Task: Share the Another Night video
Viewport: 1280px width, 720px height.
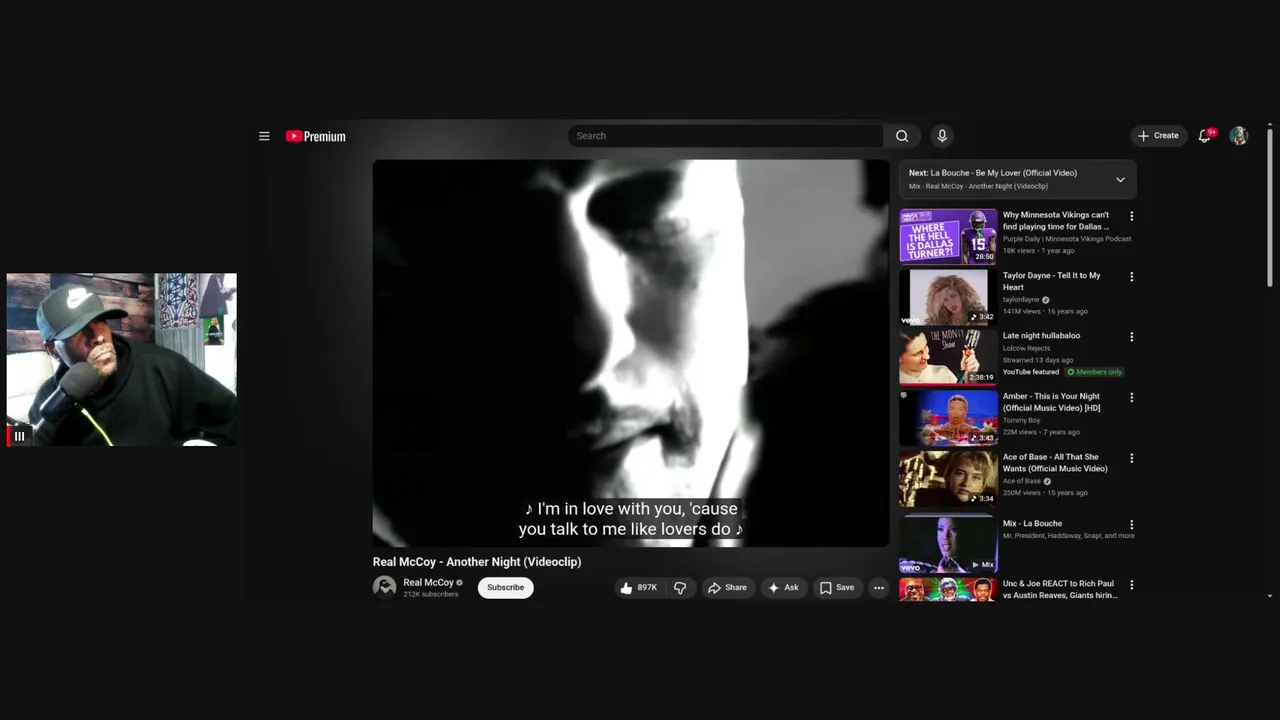Action: (x=728, y=588)
